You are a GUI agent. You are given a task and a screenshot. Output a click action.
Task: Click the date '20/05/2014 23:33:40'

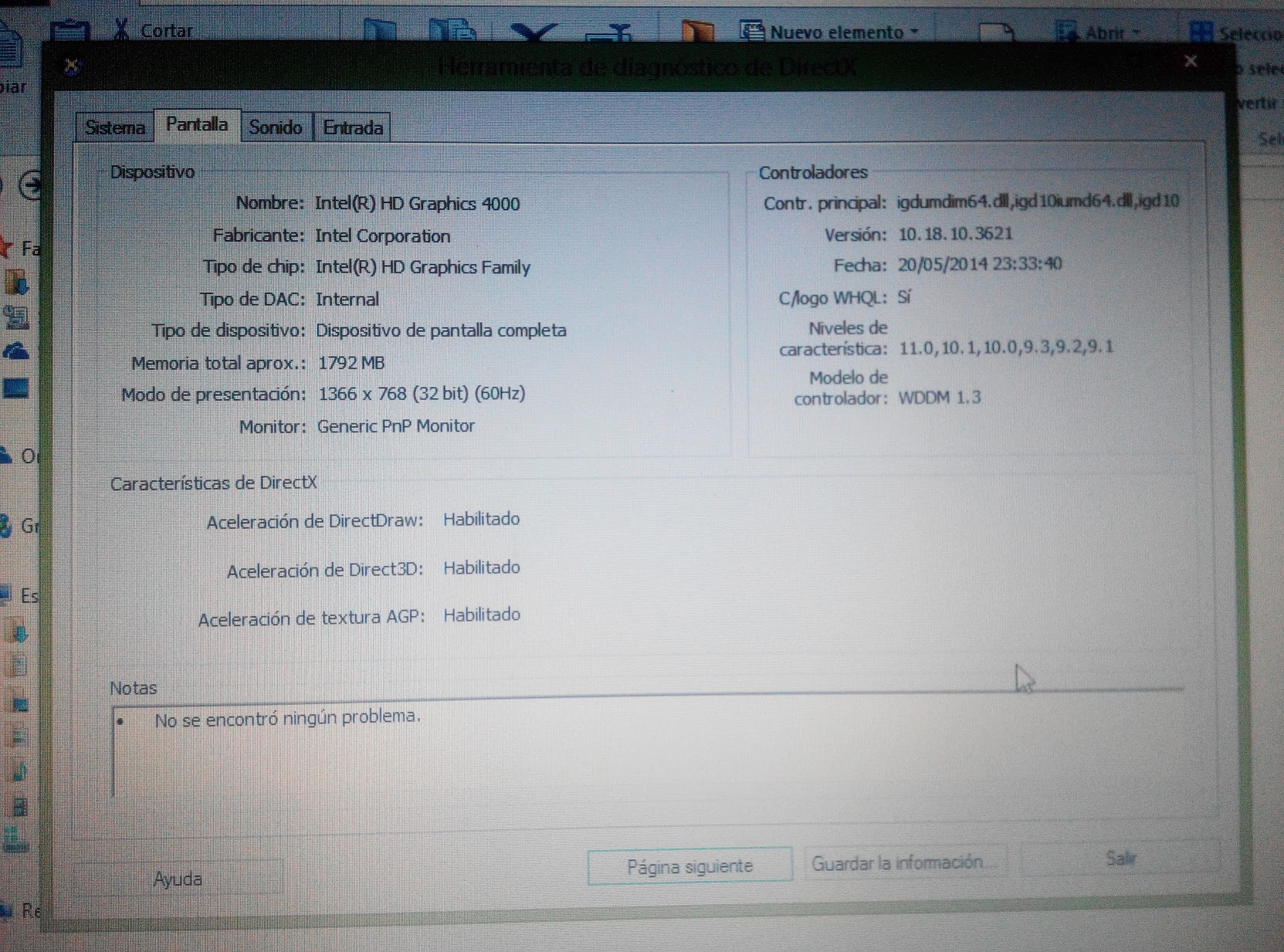980,265
